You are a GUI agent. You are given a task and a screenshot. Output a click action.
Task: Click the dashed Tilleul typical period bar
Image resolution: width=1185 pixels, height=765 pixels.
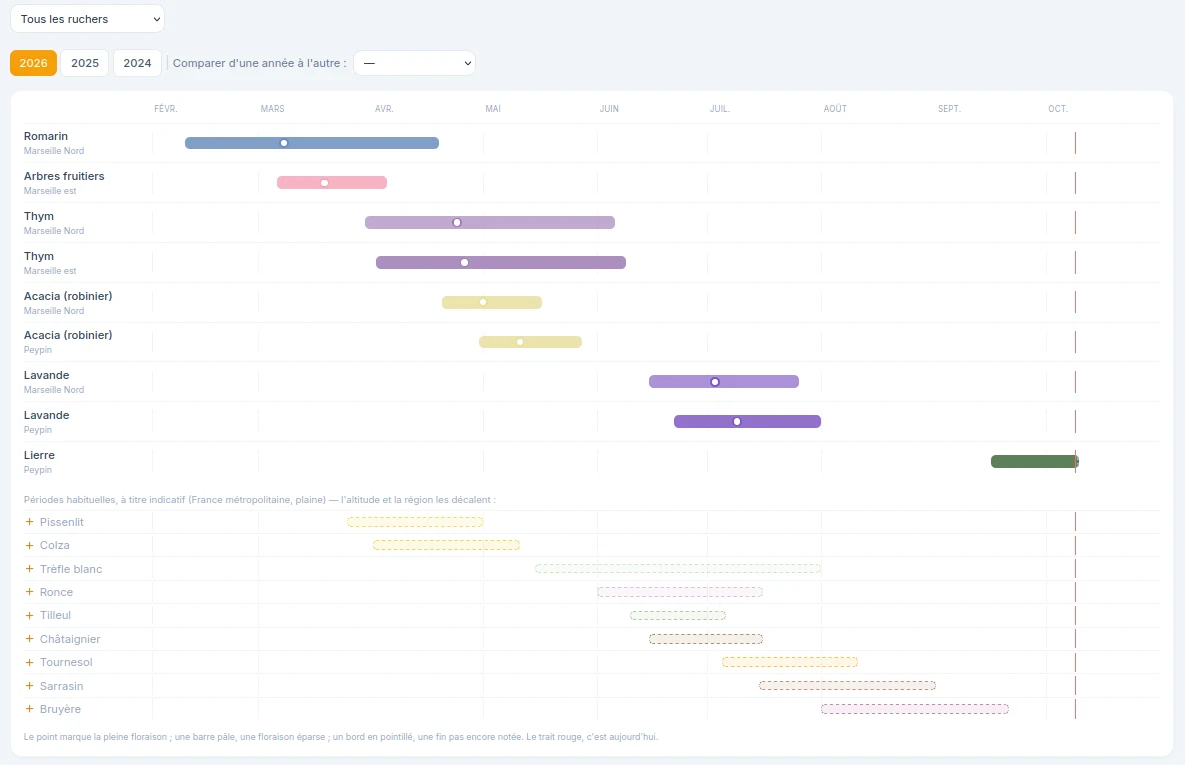coord(678,615)
